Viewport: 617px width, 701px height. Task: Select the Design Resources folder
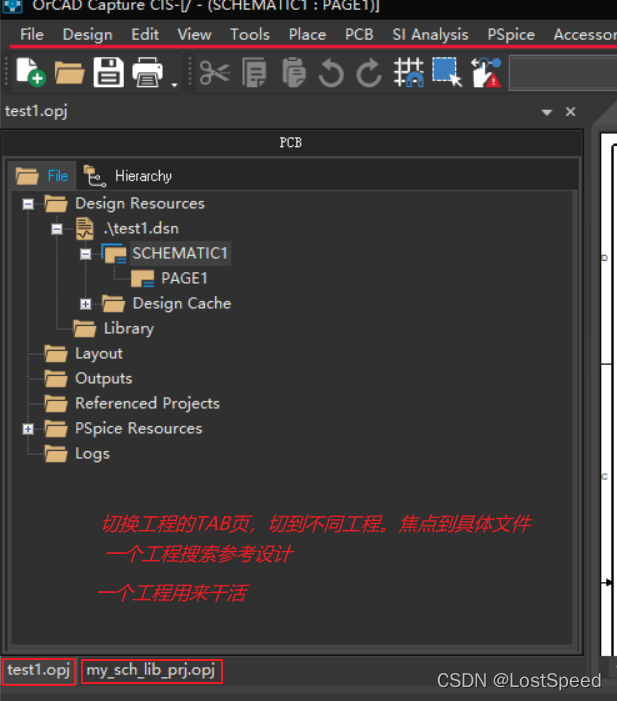click(140, 203)
